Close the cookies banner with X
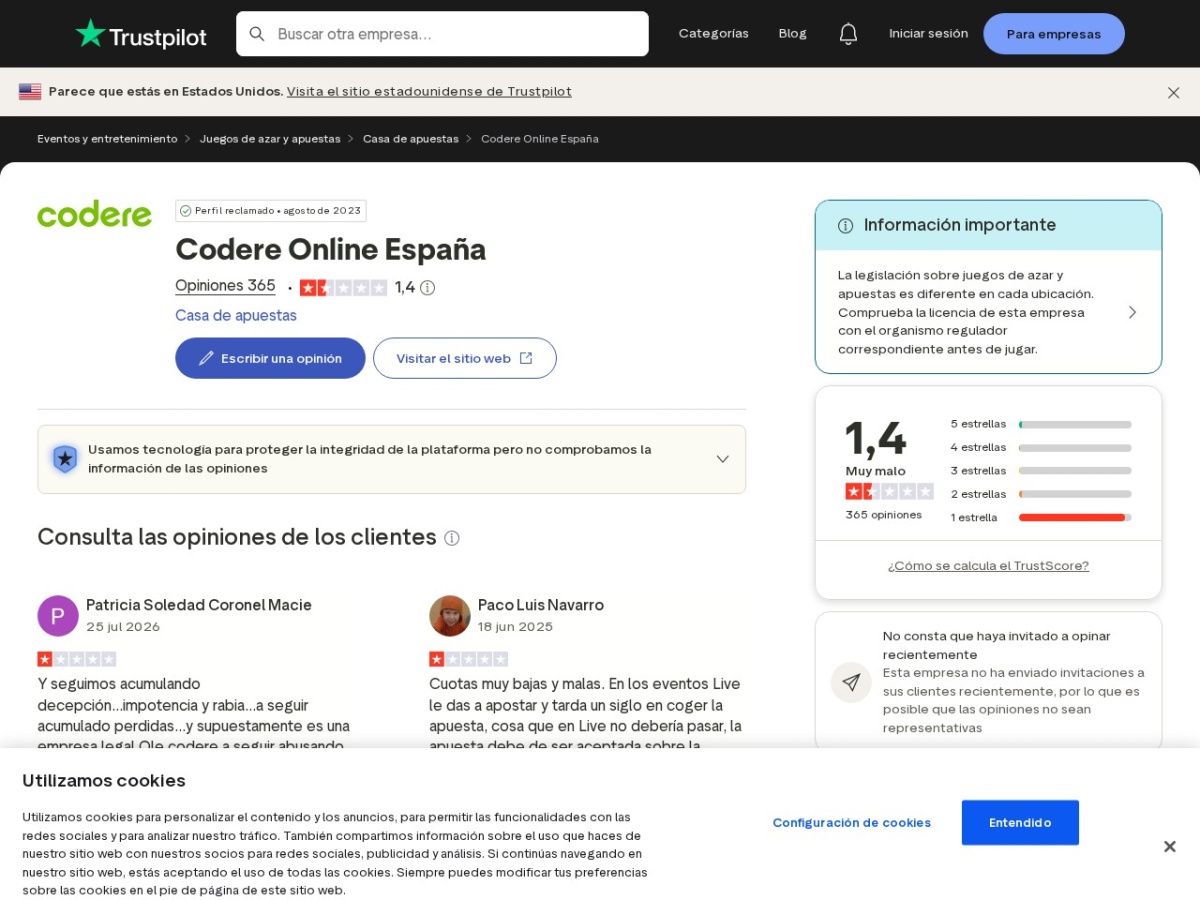Screen dimensions: 1200x900 1169,846
